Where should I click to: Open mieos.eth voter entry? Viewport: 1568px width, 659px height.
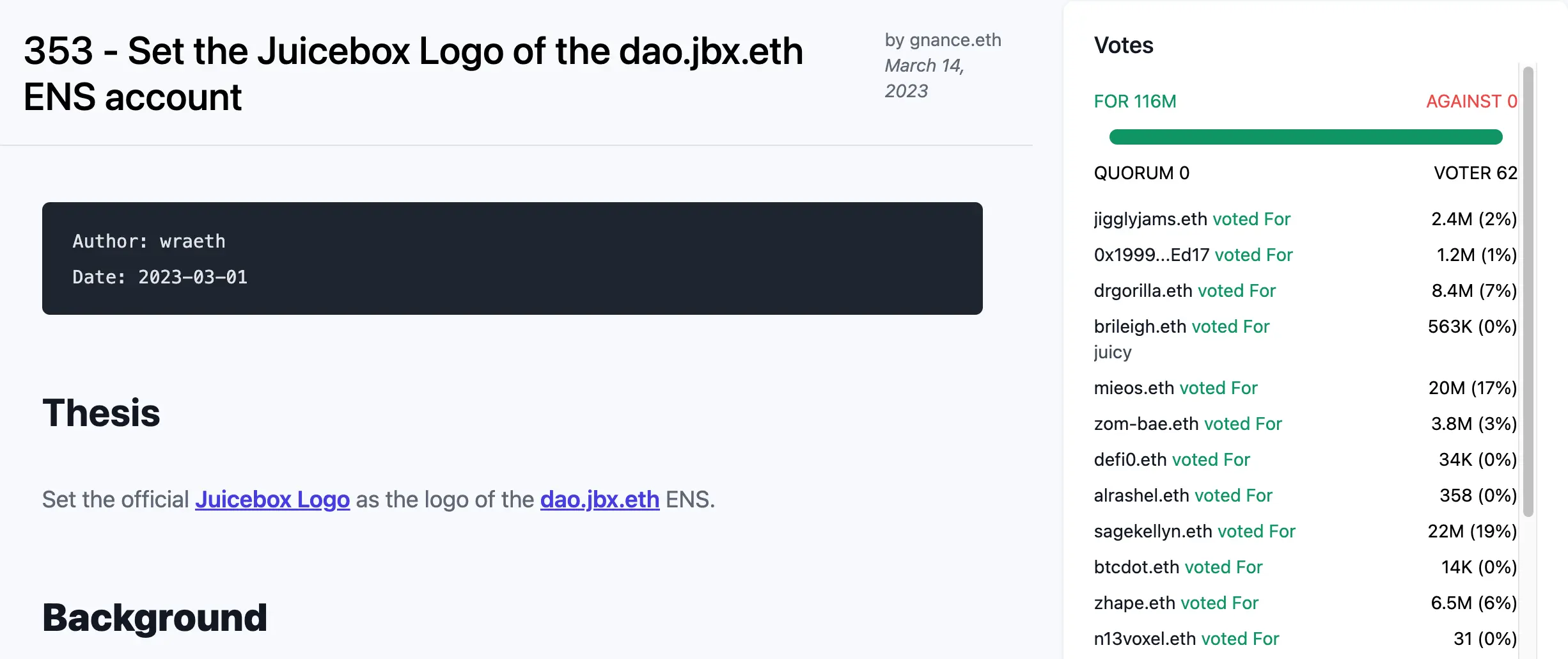1134,388
